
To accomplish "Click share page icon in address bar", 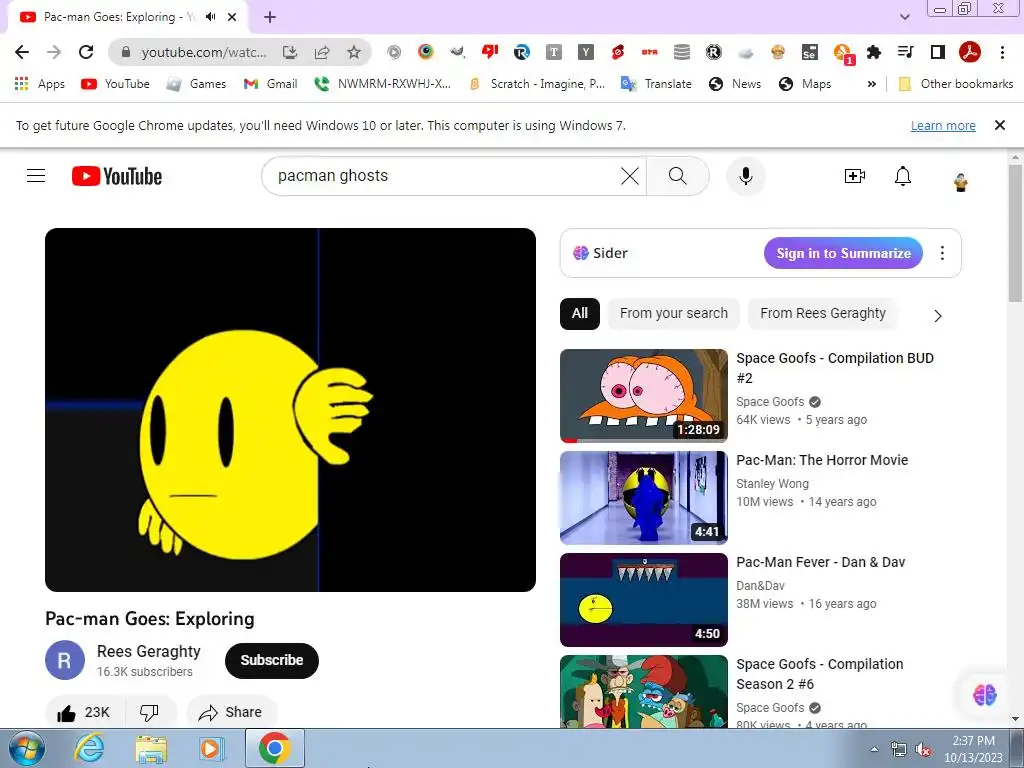I will 322,52.
